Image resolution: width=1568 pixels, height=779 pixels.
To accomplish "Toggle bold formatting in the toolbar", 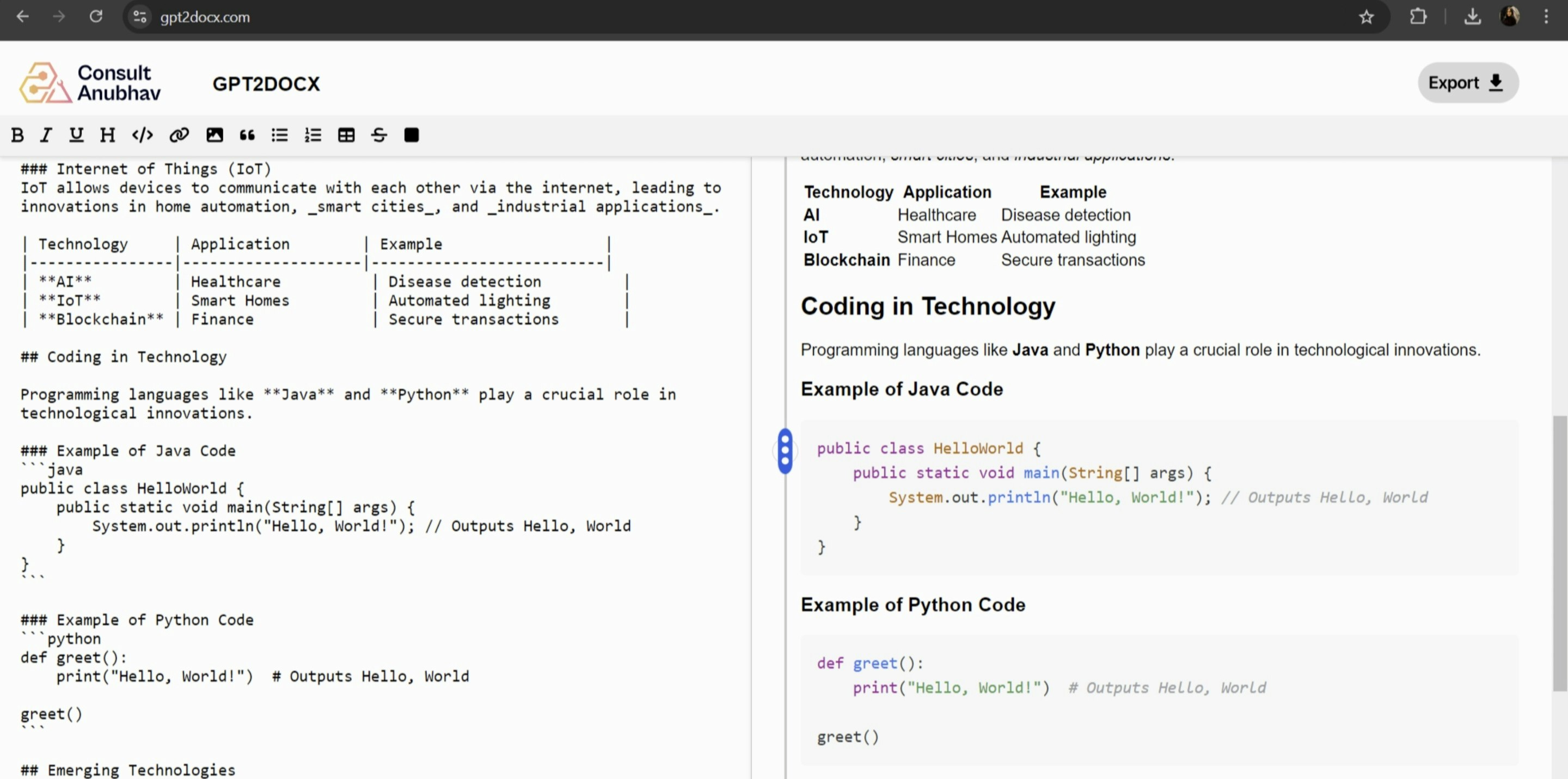I will (17, 135).
